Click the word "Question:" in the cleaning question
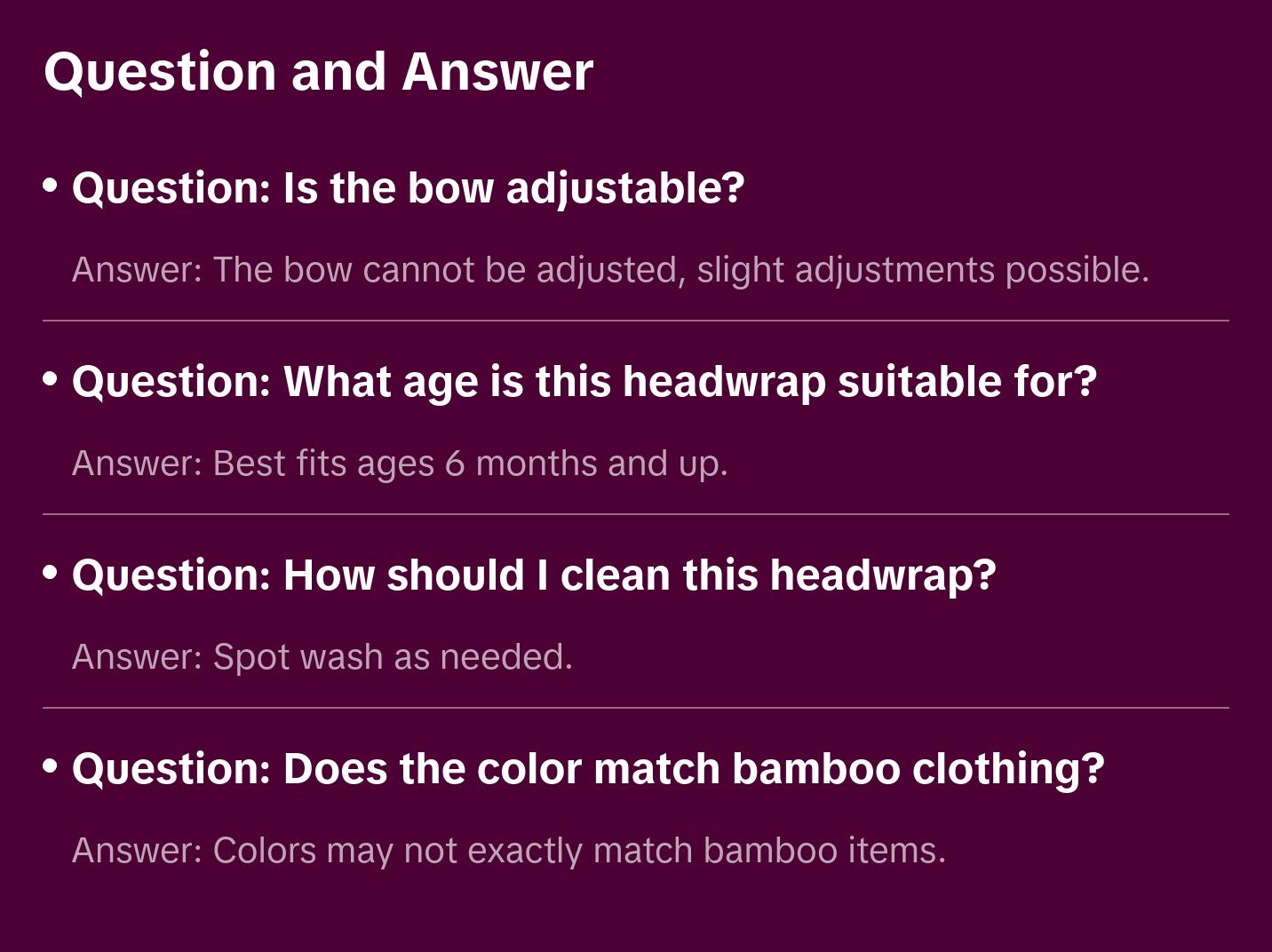The height and width of the screenshot is (952, 1272). coord(171,575)
